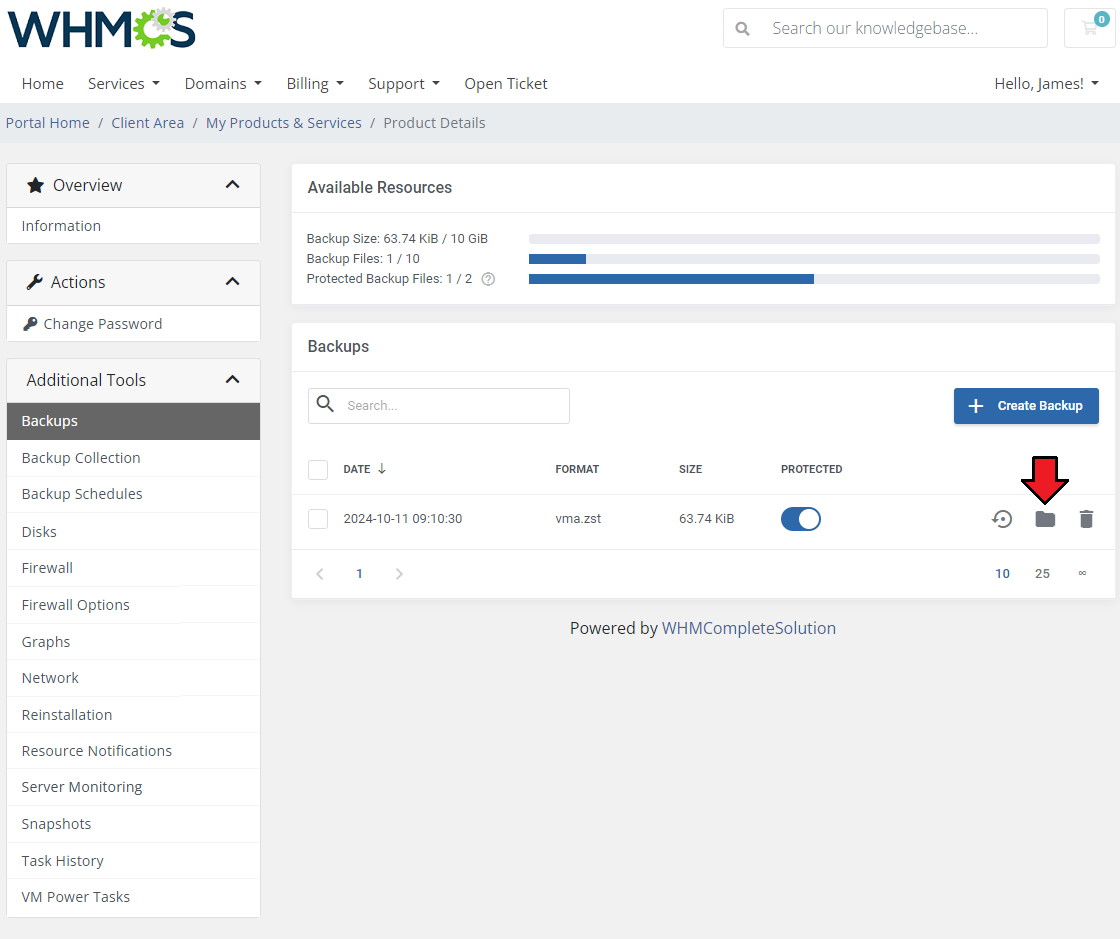Viewport: 1120px width, 939px height.
Task: Click the vma.zst format cell
Action: (578, 519)
